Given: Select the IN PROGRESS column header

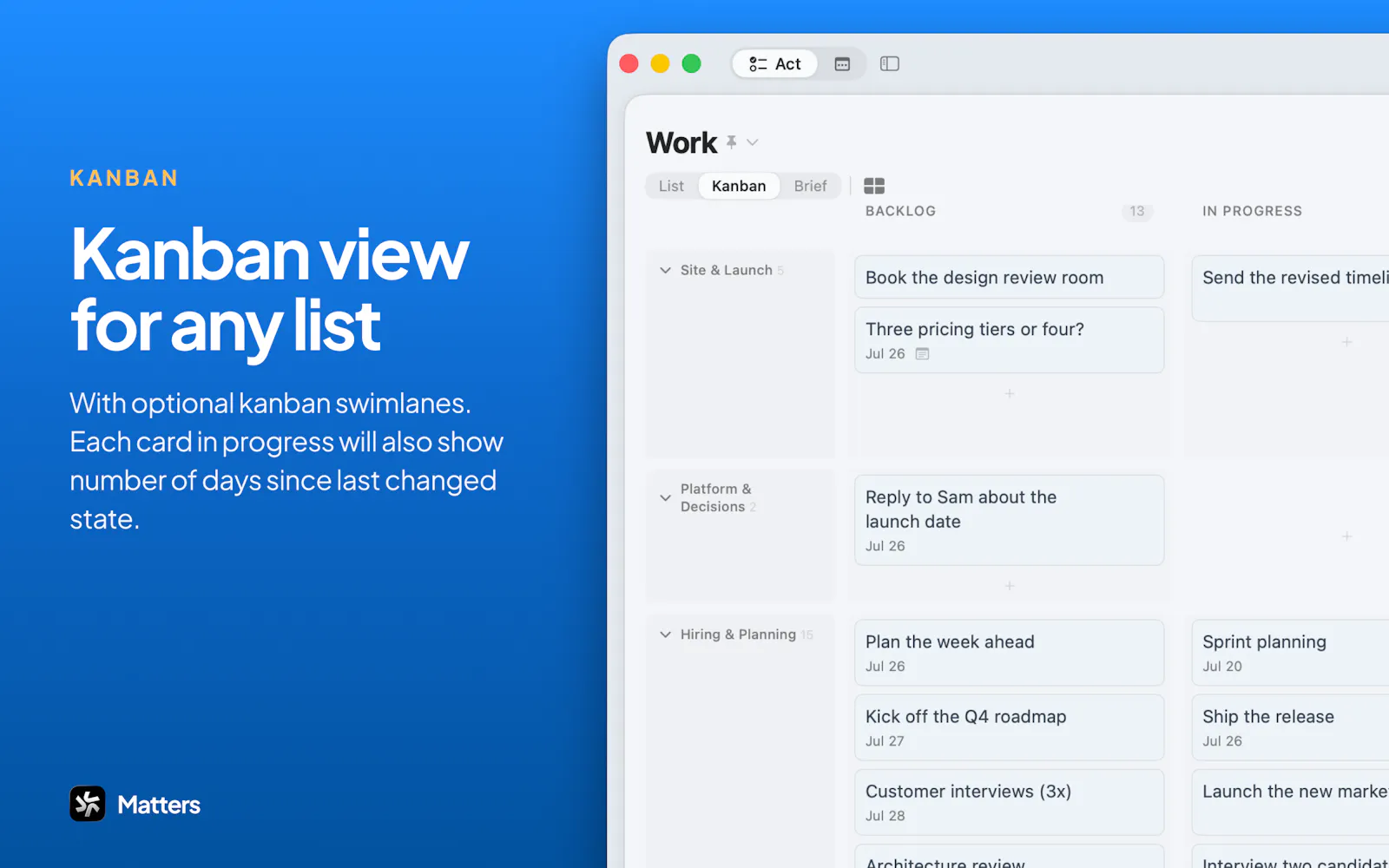Looking at the screenshot, I should [1252, 211].
